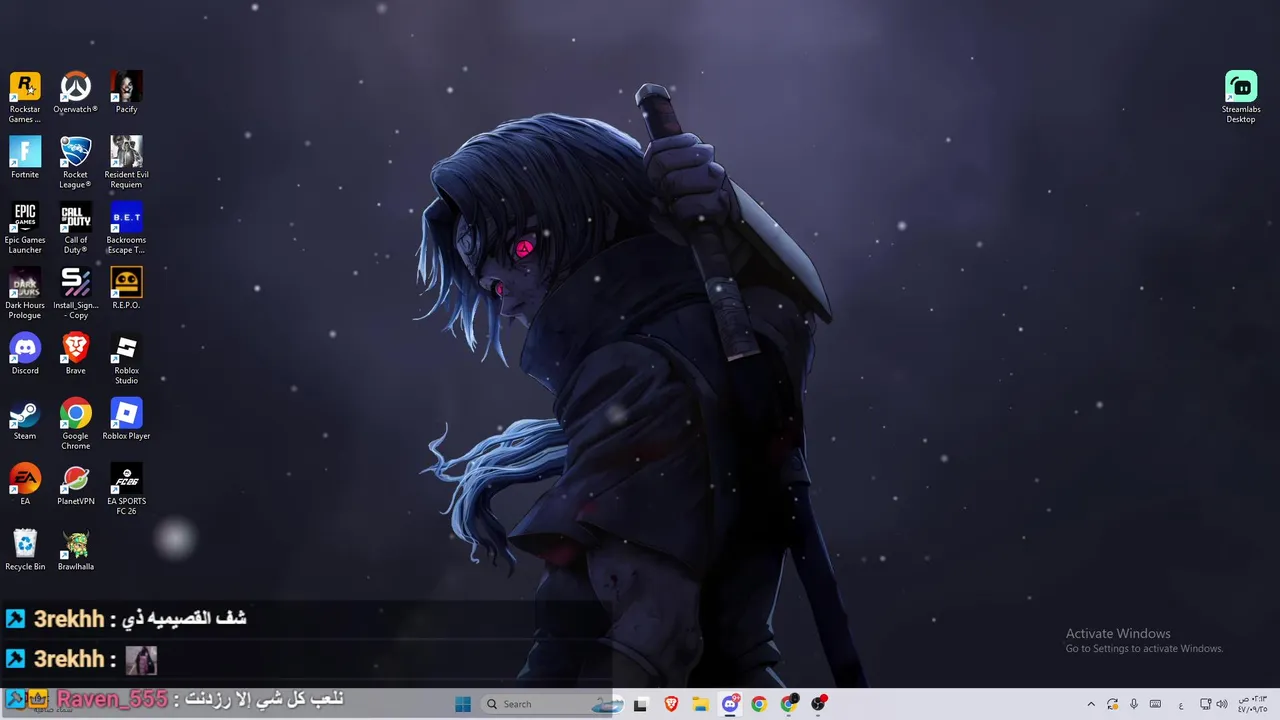Open the Brave browser taskbar icon
Image resolution: width=1280 pixels, height=720 pixels.
671,704
